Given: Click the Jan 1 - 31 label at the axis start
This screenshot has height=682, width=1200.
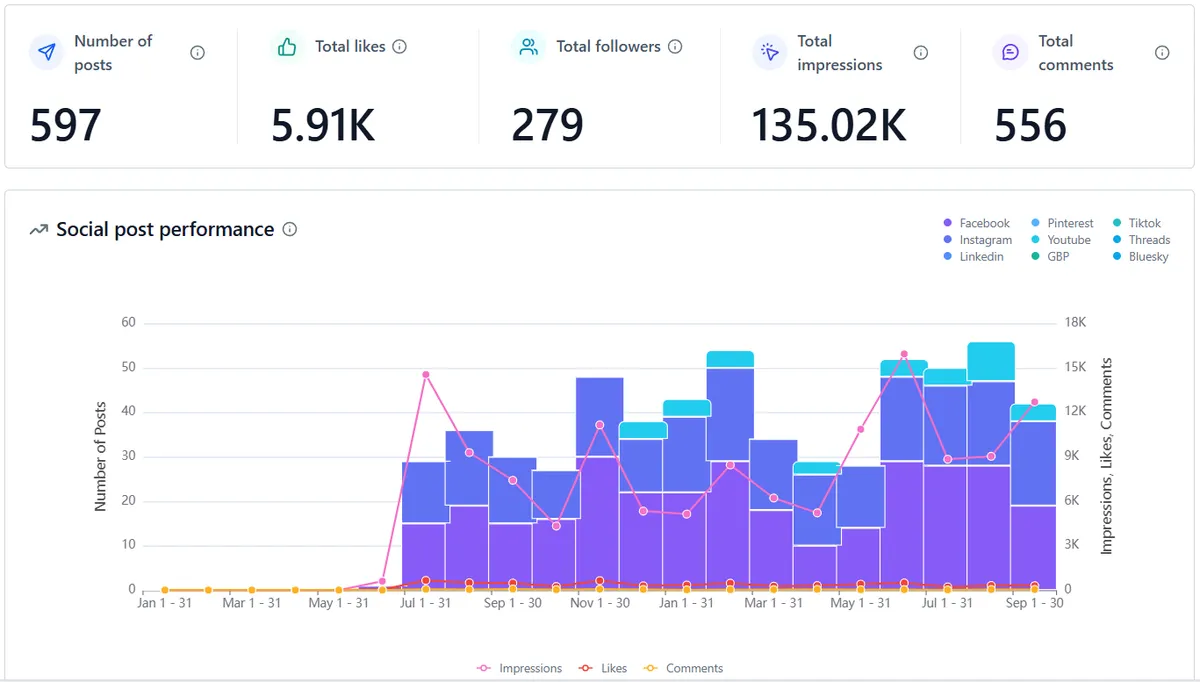Looking at the screenshot, I should (166, 603).
